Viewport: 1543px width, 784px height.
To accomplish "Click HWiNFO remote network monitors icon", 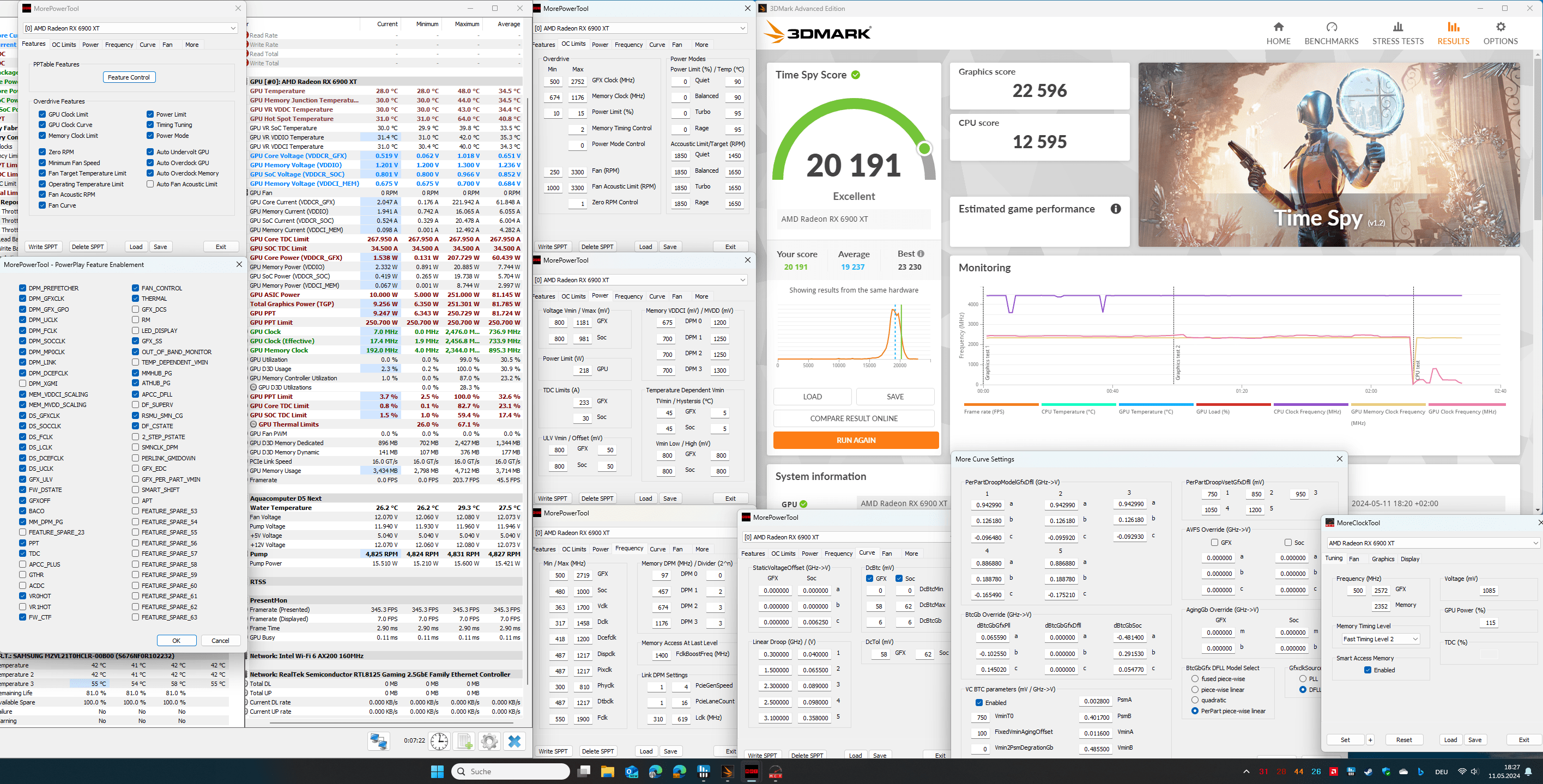I will pyautogui.click(x=379, y=741).
